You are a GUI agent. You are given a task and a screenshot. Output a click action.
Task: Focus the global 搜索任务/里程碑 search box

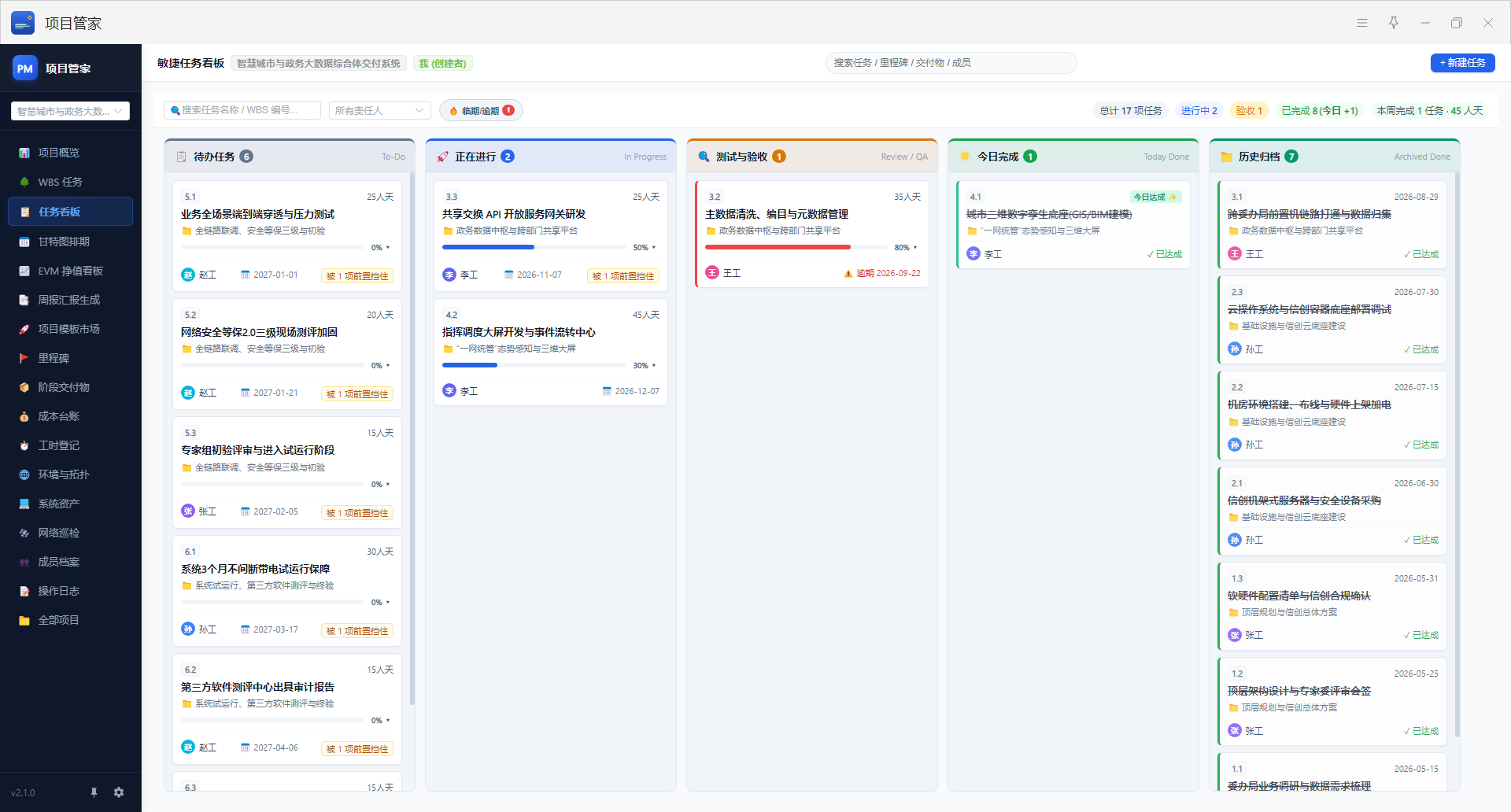pos(951,63)
